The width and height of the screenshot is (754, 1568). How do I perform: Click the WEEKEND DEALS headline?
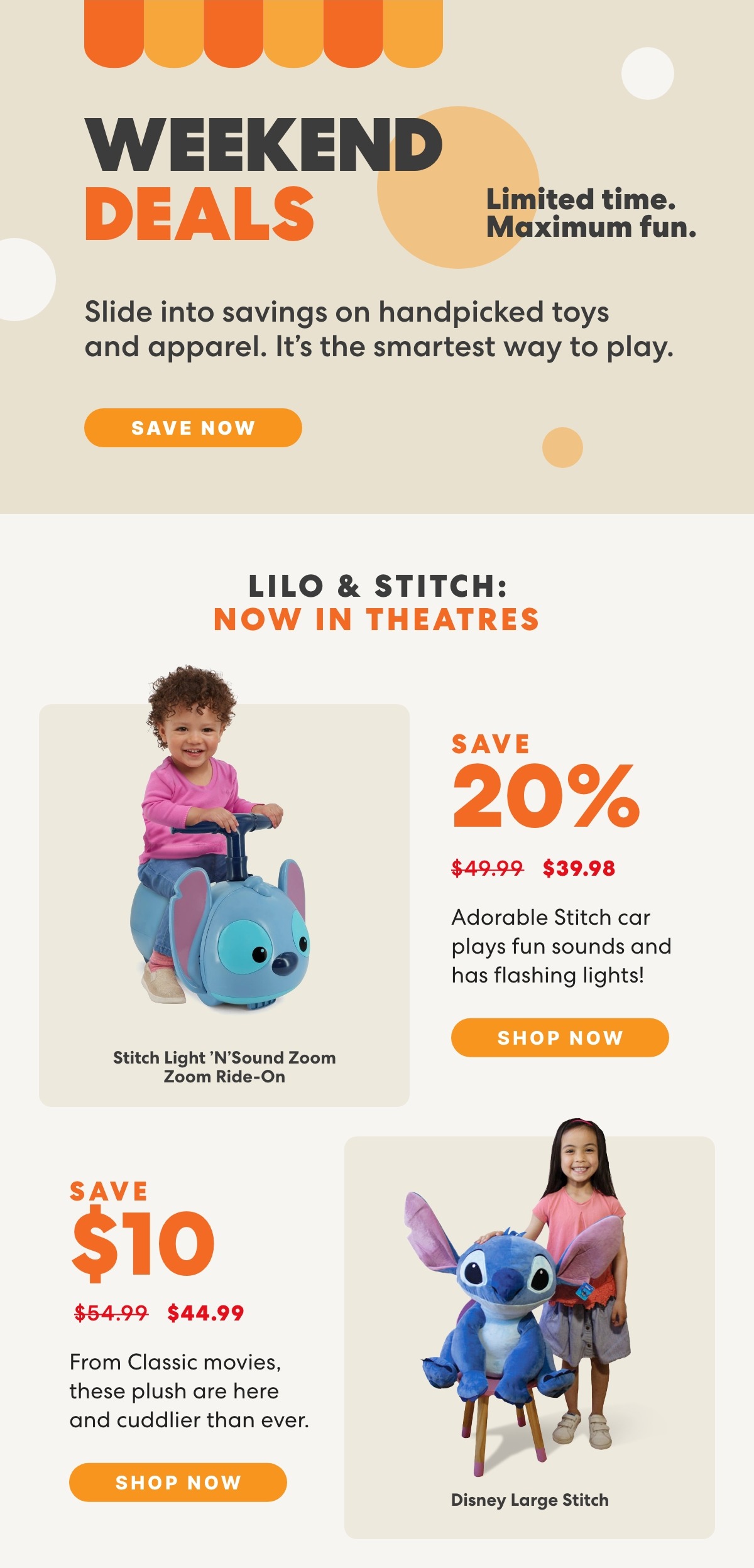pos(264,179)
